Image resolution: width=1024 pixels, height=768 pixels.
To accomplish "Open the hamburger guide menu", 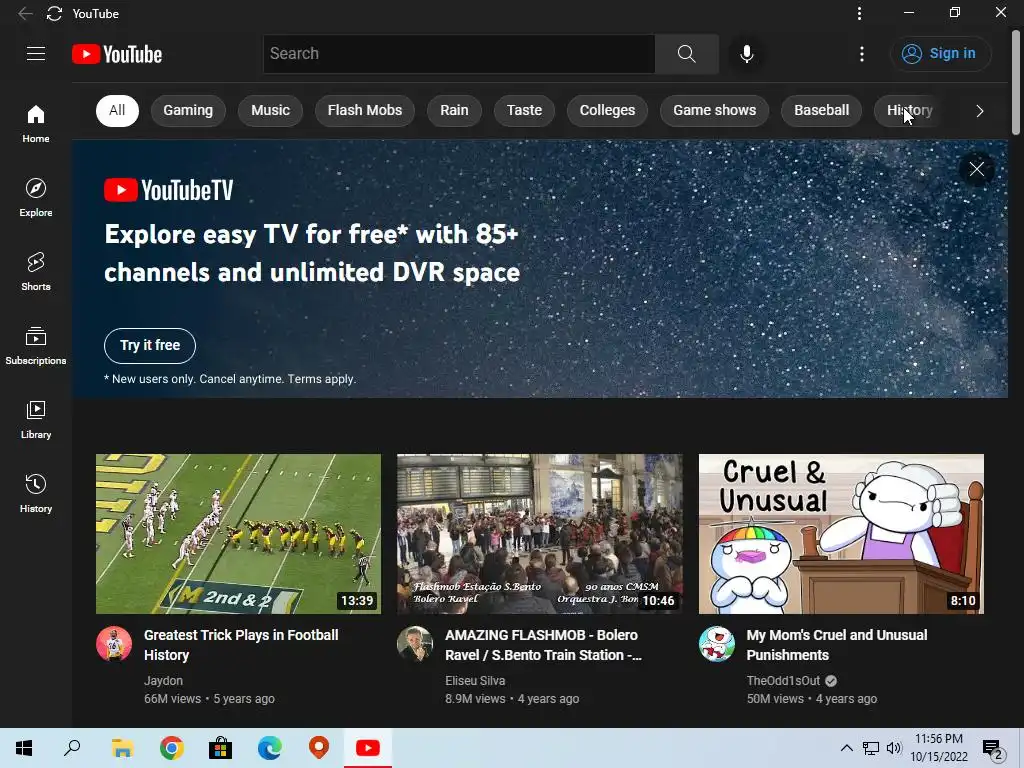I will point(36,54).
